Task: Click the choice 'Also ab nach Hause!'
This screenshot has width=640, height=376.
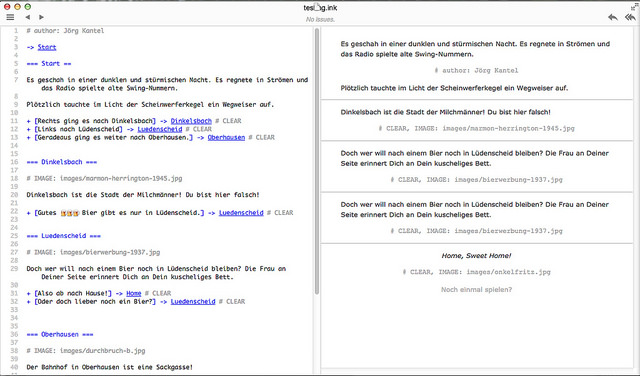Action: tap(73, 293)
